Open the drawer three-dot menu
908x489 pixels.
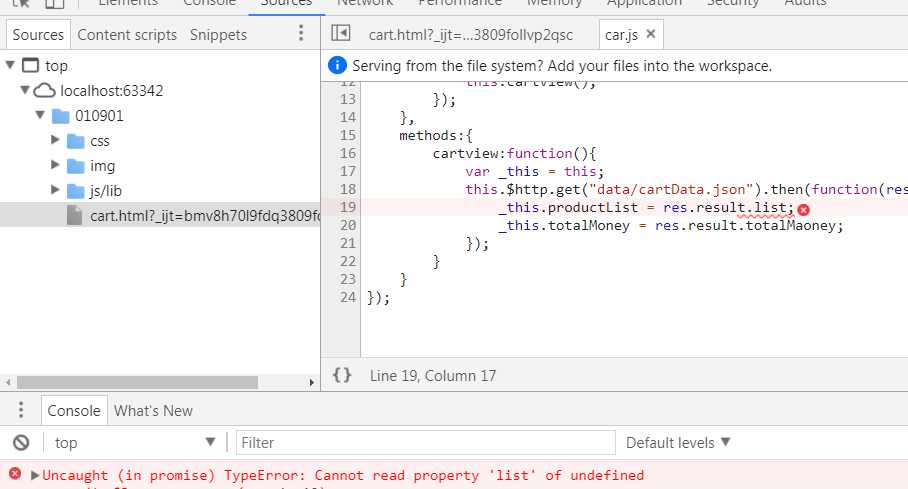point(21,410)
